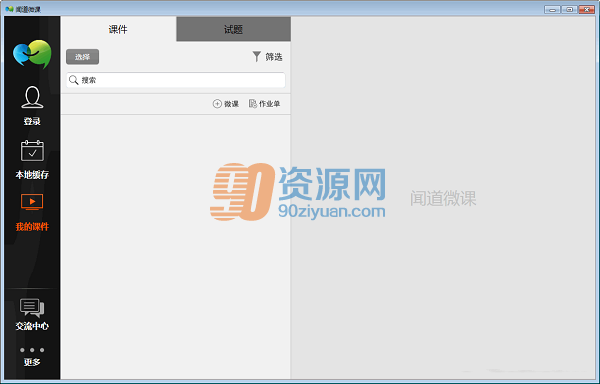600x384 pixels.
Task: Switch to the 试题 tab
Action: (x=233, y=29)
